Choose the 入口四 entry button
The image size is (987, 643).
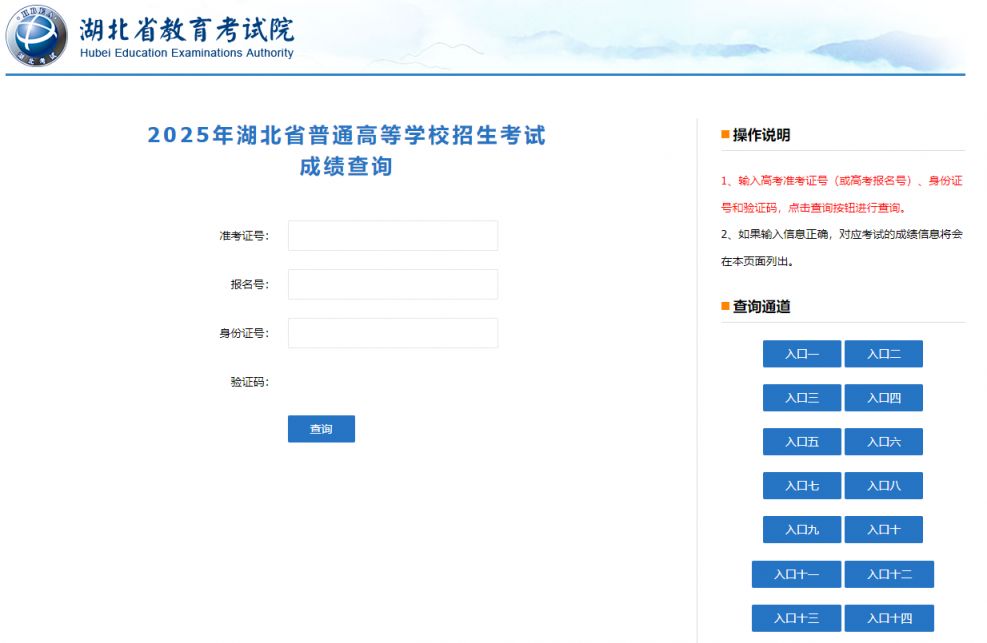click(883, 398)
